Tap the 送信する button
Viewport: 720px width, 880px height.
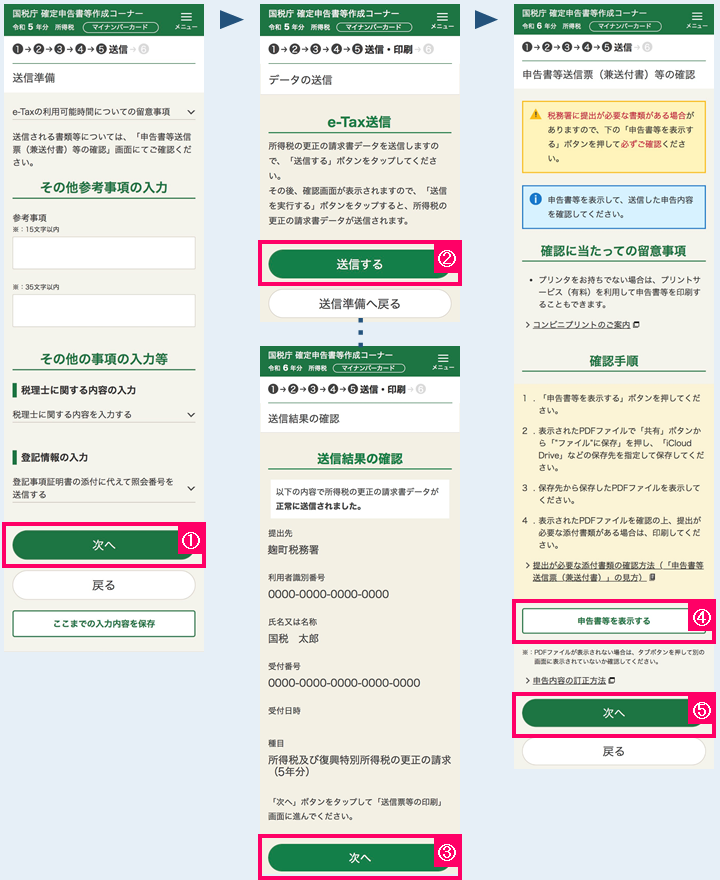click(360, 264)
